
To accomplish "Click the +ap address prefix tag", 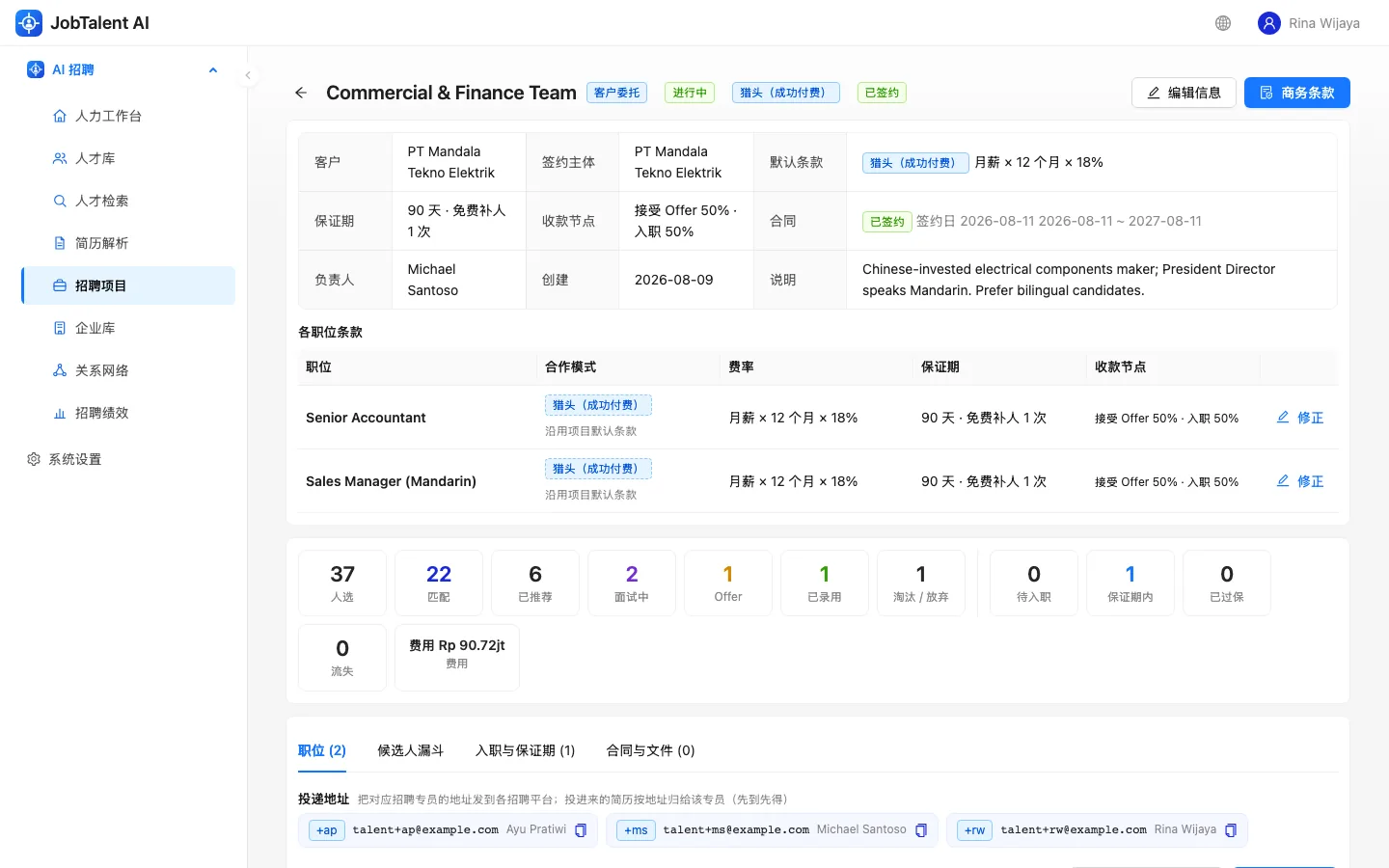I will point(327,830).
